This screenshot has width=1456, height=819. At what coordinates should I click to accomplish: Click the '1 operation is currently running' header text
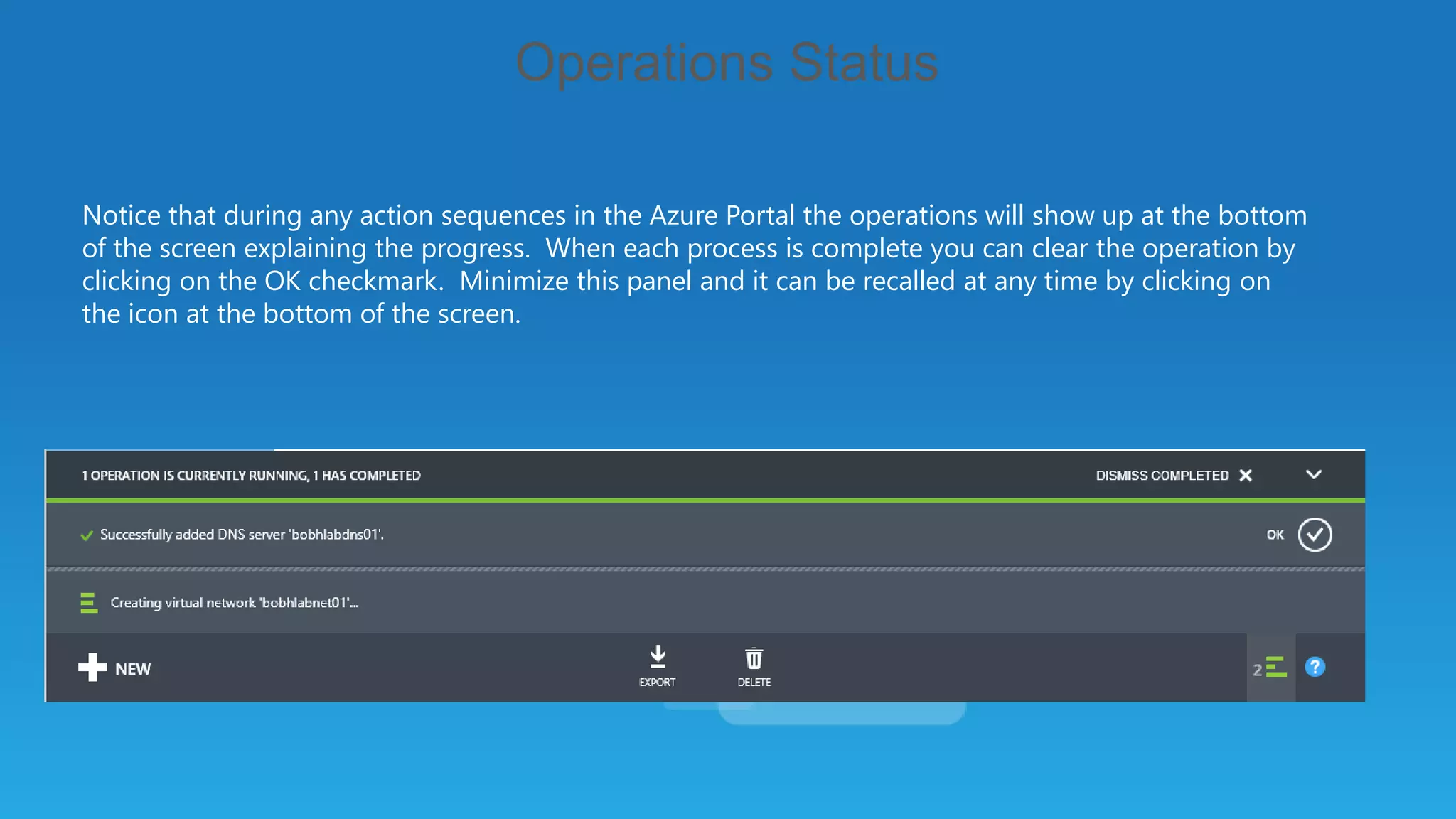(x=251, y=476)
